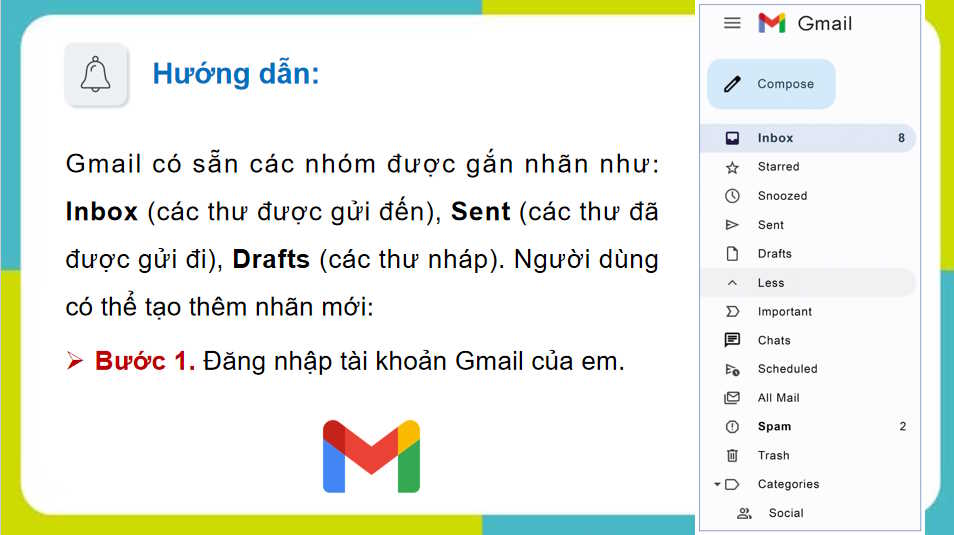Image resolution: width=954 pixels, height=535 pixels.
Task: Click the Social people icon
Action: point(743,513)
